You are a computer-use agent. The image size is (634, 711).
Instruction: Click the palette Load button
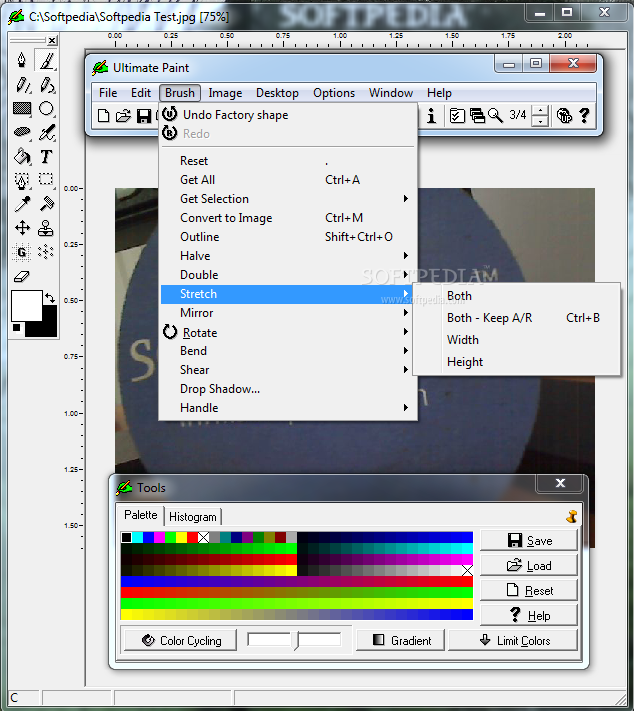[529, 565]
